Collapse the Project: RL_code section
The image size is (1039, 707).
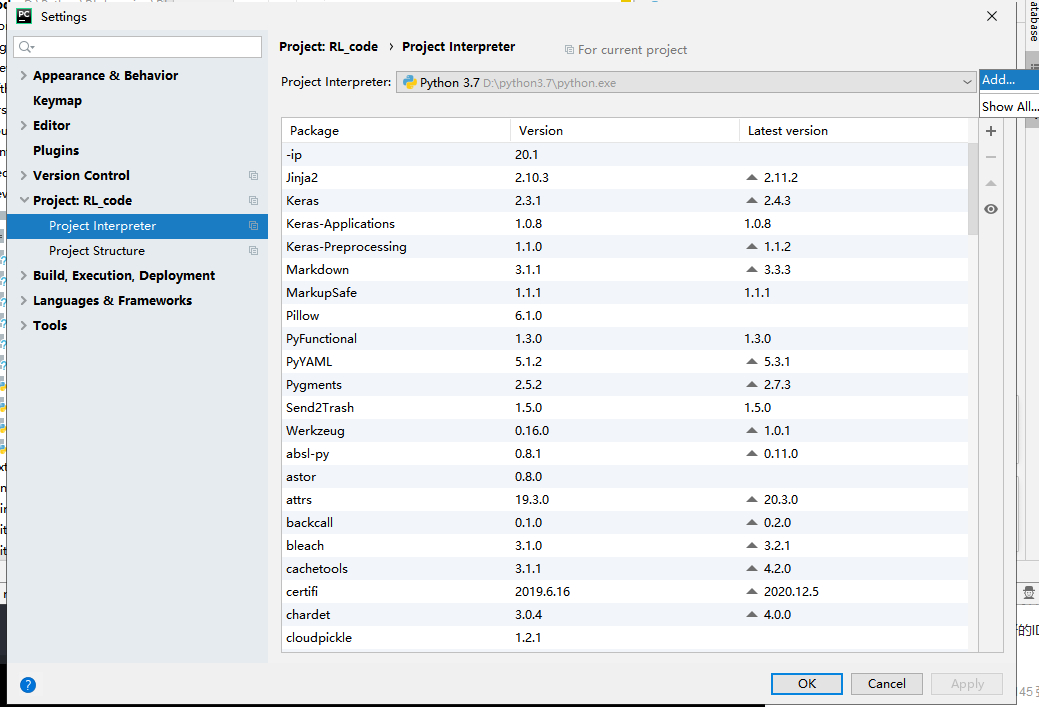(x=24, y=200)
